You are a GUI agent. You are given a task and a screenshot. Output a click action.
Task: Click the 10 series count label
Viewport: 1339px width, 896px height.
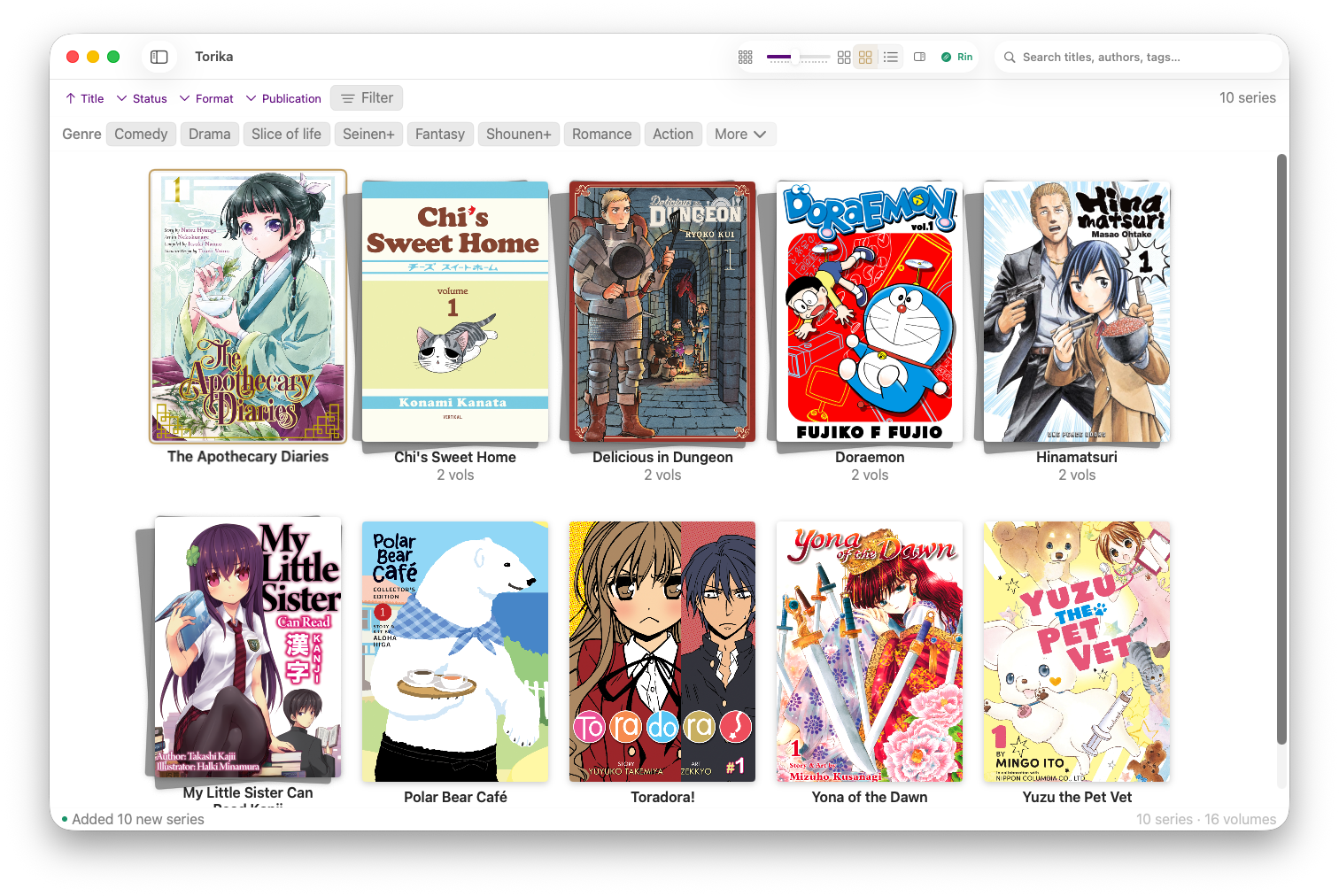[1247, 98]
